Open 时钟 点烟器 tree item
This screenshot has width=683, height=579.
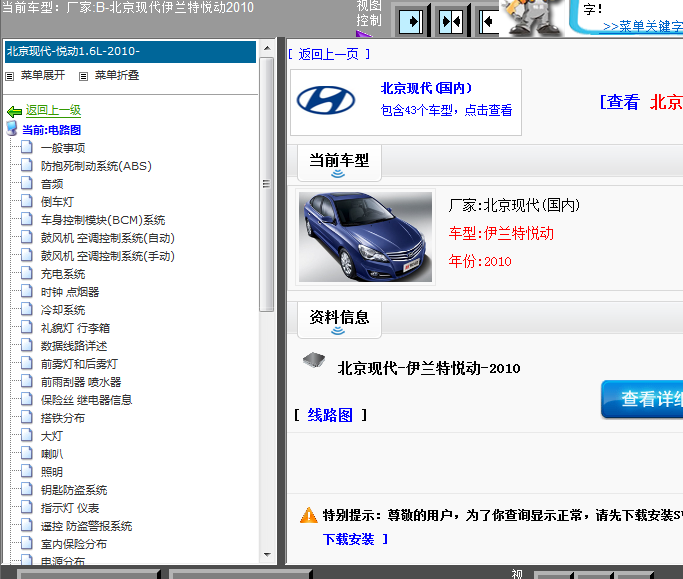tap(70, 292)
